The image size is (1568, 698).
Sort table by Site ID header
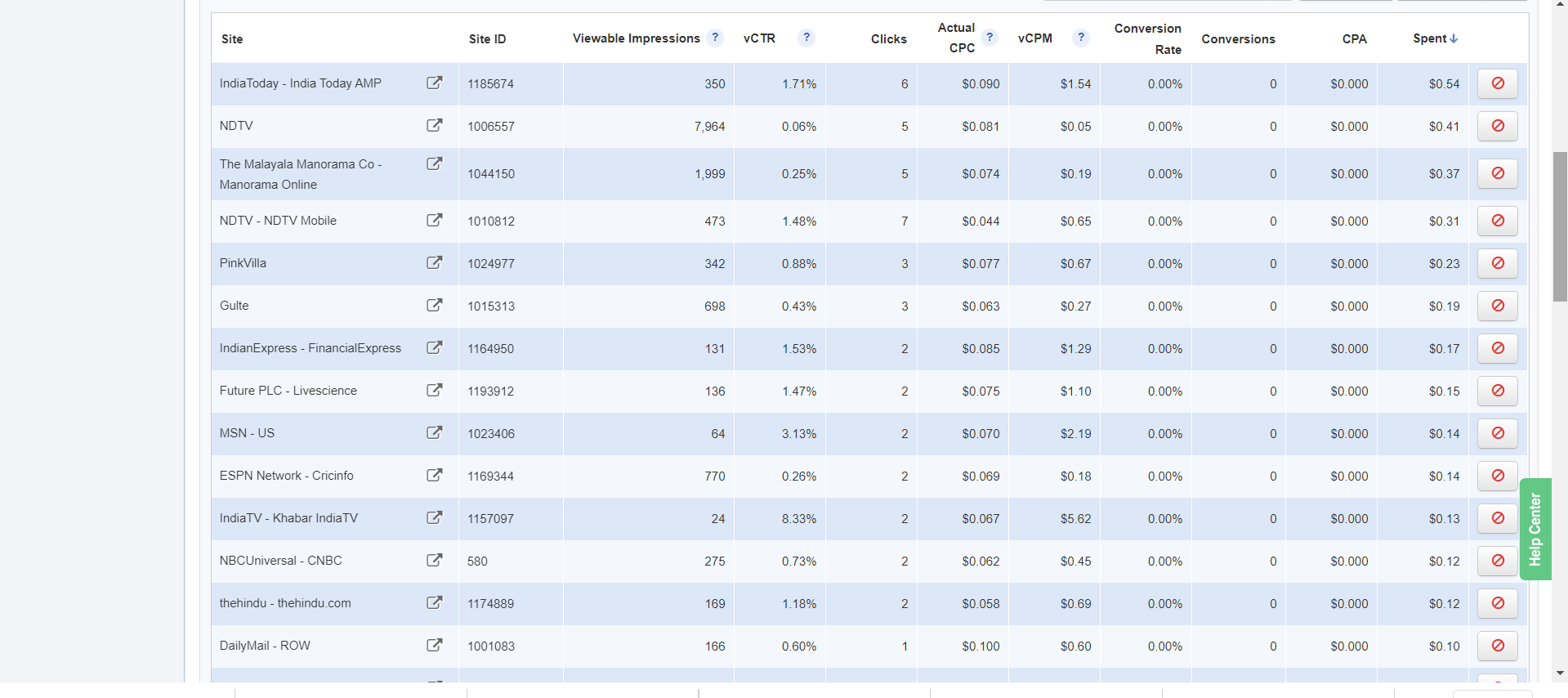[487, 38]
